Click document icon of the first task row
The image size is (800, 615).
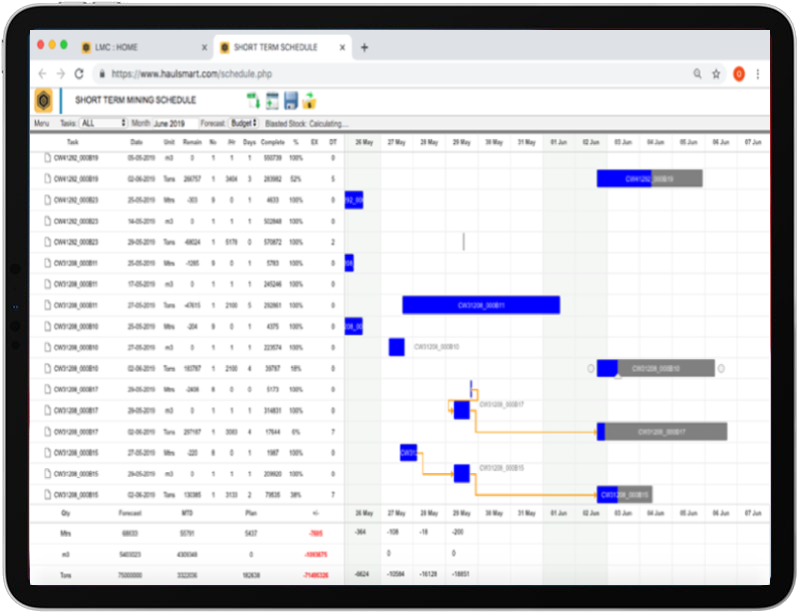(47, 157)
